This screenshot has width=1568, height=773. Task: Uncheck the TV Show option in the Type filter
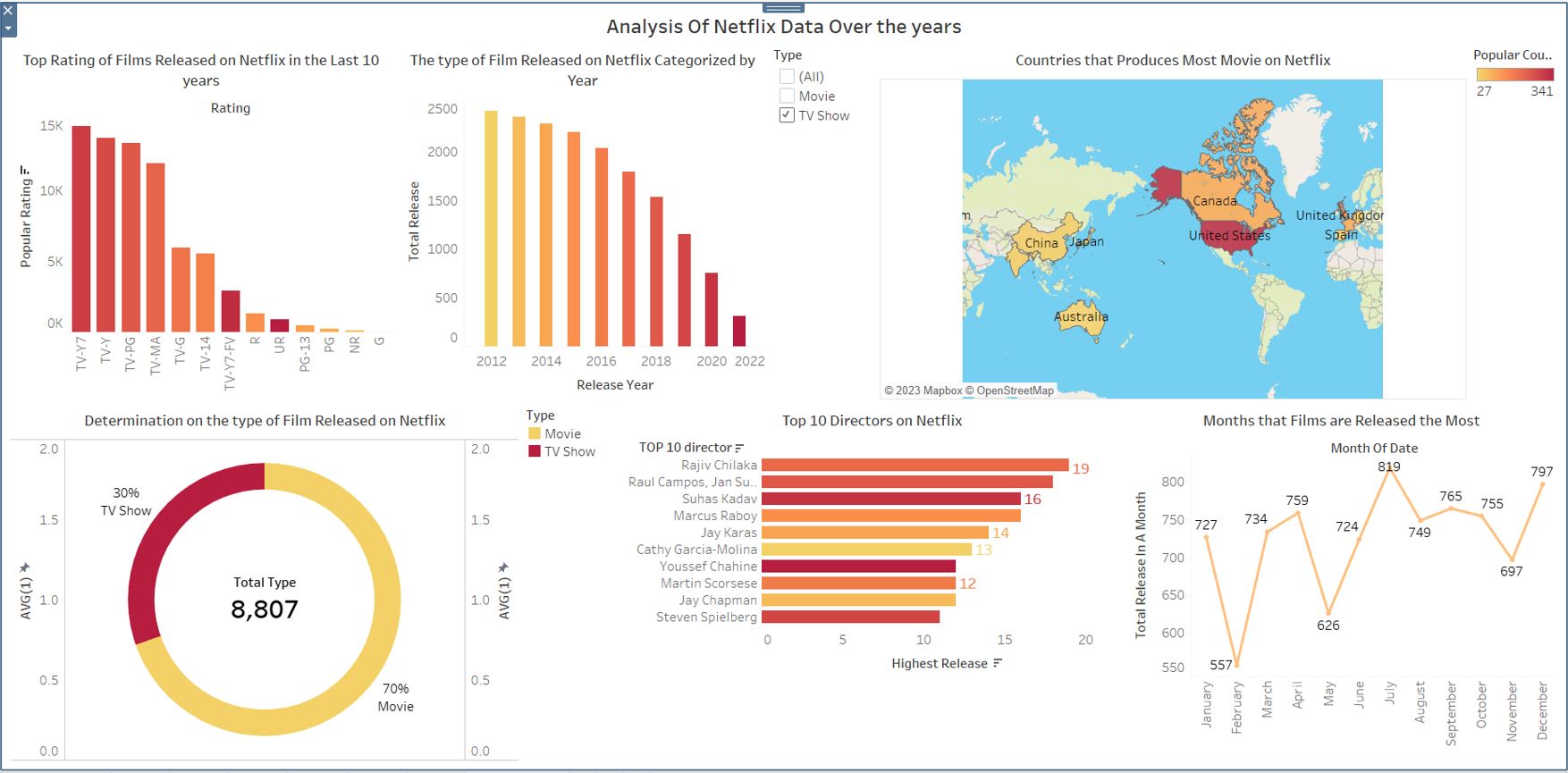coord(787,115)
